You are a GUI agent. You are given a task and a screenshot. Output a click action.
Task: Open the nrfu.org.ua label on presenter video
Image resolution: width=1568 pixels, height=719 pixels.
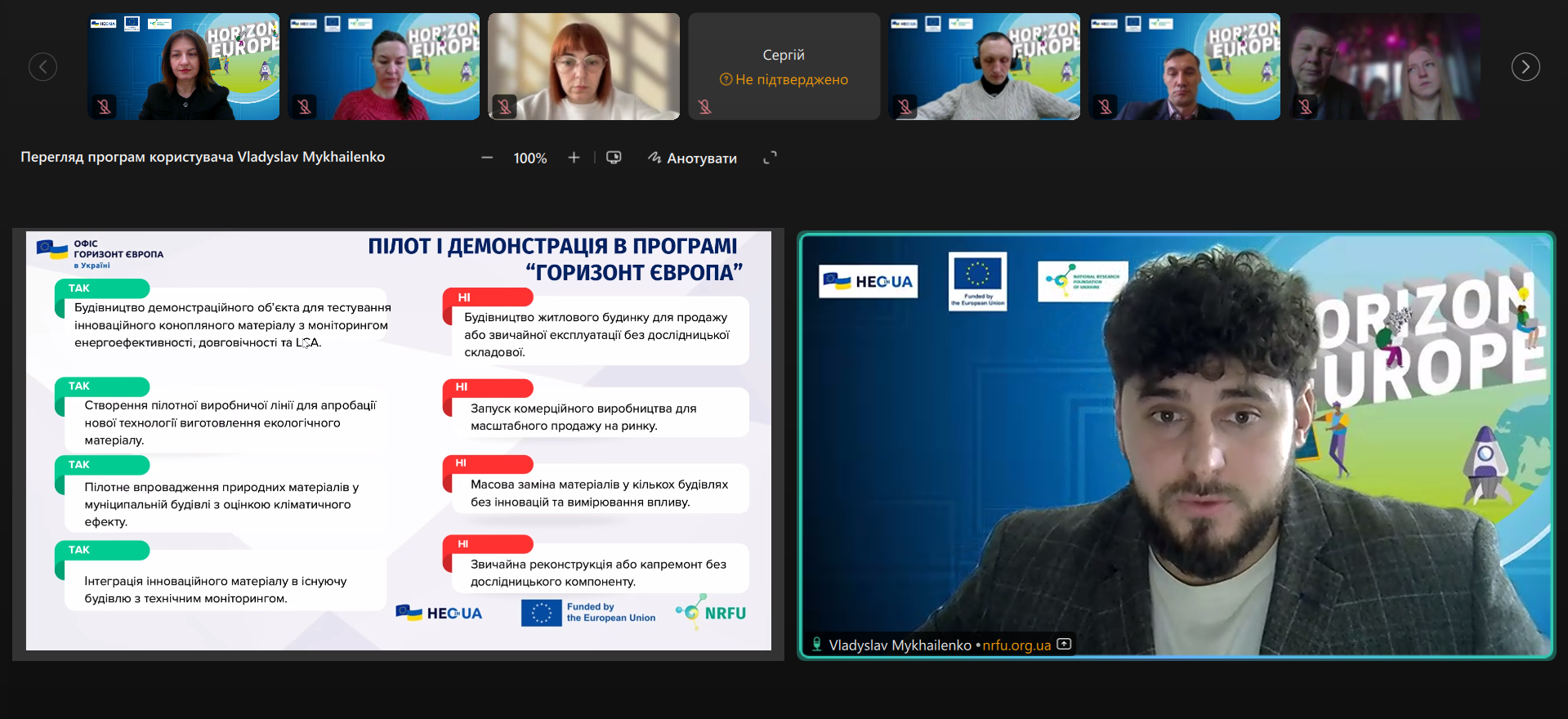click(x=1016, y=645)
